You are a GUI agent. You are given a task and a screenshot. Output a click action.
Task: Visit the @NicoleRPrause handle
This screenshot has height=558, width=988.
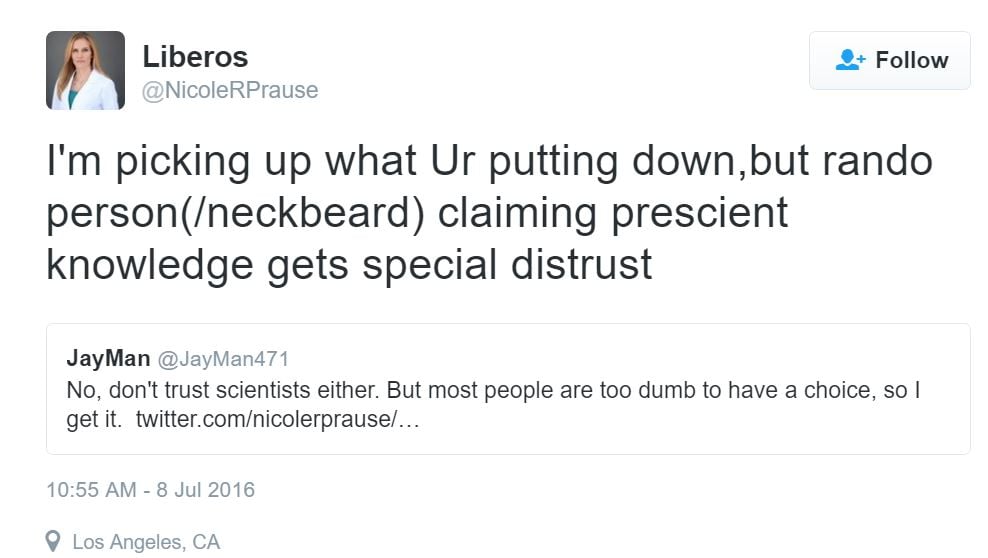pos(230,90)
